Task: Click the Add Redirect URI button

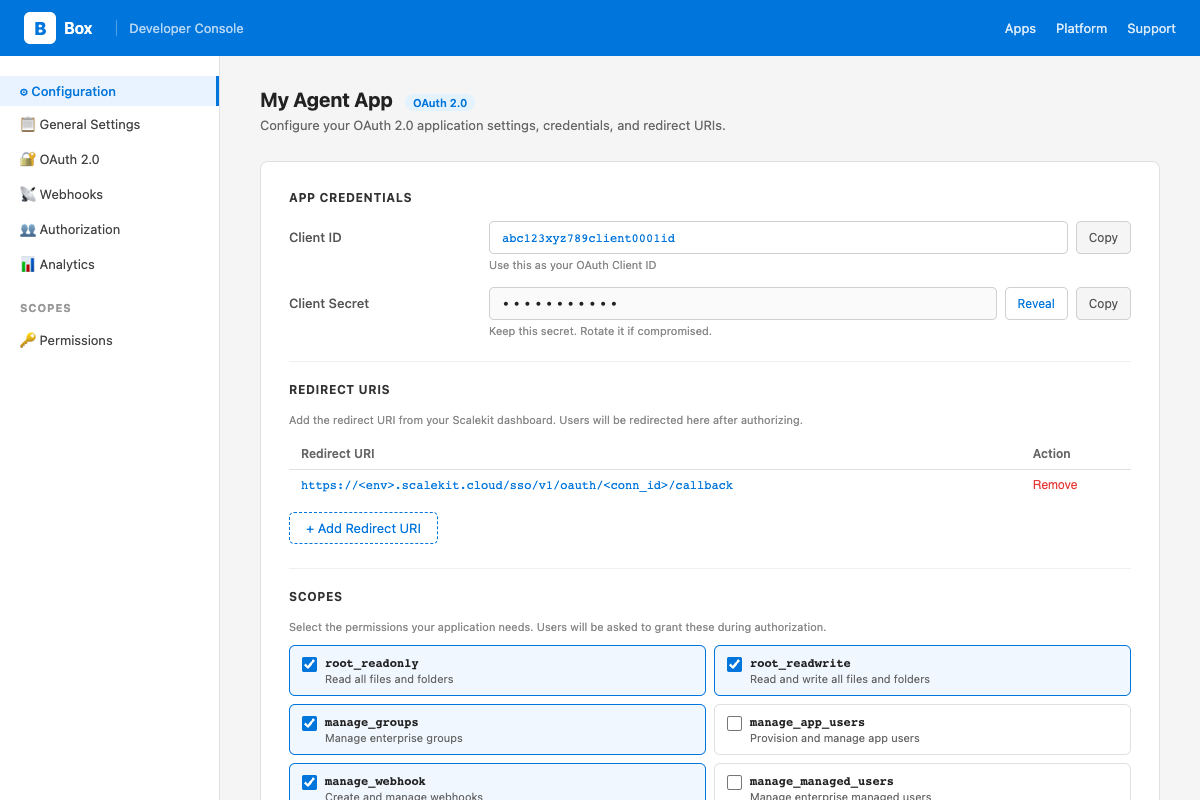Action: click(363, 528)
